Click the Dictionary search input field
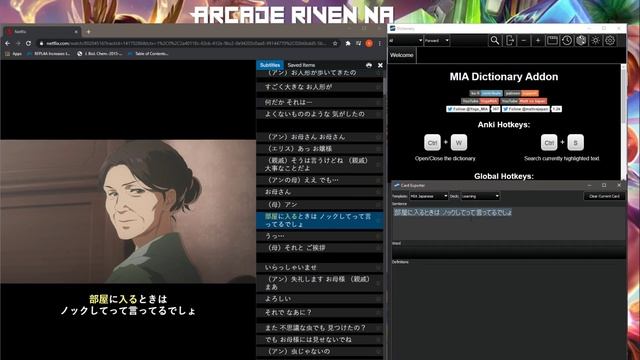This screenshot has width=640, height=360. tap(469, 41)
